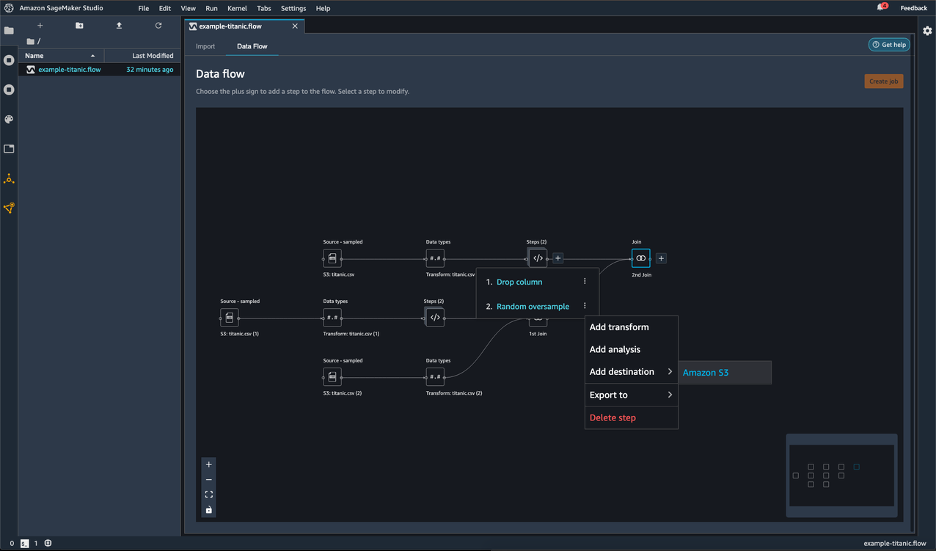Switch to the Import tab

coord(205,46)
